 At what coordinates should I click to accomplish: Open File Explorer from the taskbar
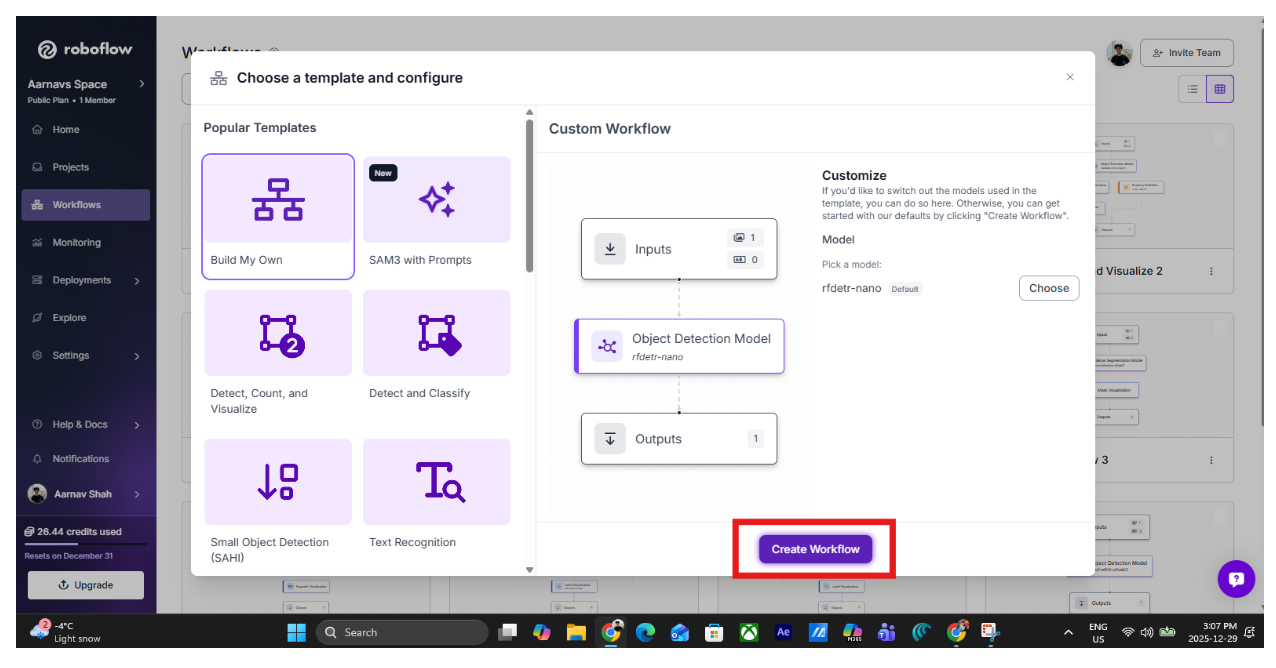pyautogui.click(x=576, y=632)
